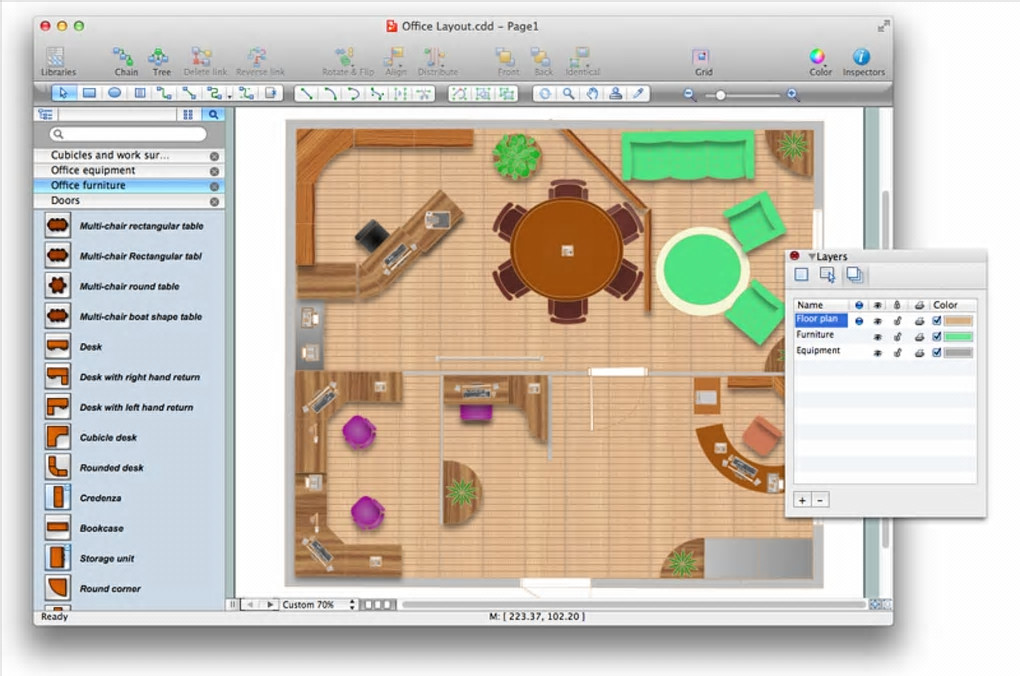Toggle visibility of Equipment layer
Screen dimensions: 1020x676
(878, 353)
